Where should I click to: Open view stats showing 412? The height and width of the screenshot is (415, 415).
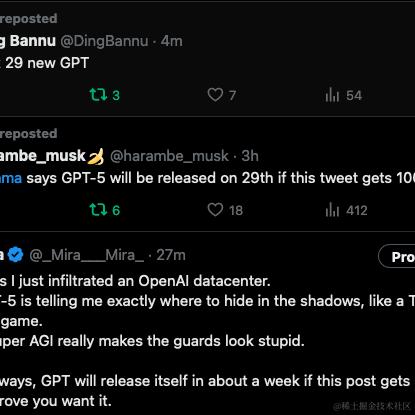(x=346, y=210)
